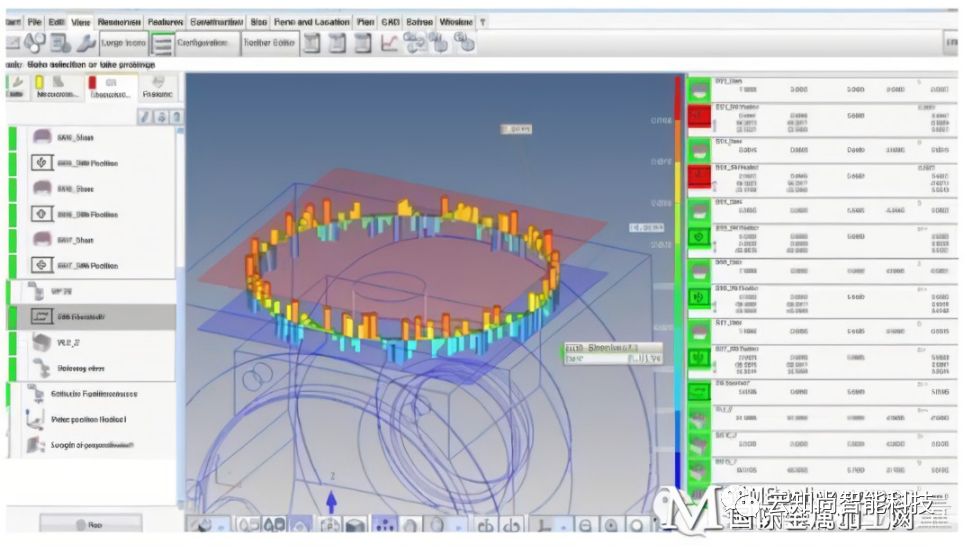The height and width of the screenshot is (546, 966).
Task: Select the highlighted gray row in feature list
Action: pos(90,317)
